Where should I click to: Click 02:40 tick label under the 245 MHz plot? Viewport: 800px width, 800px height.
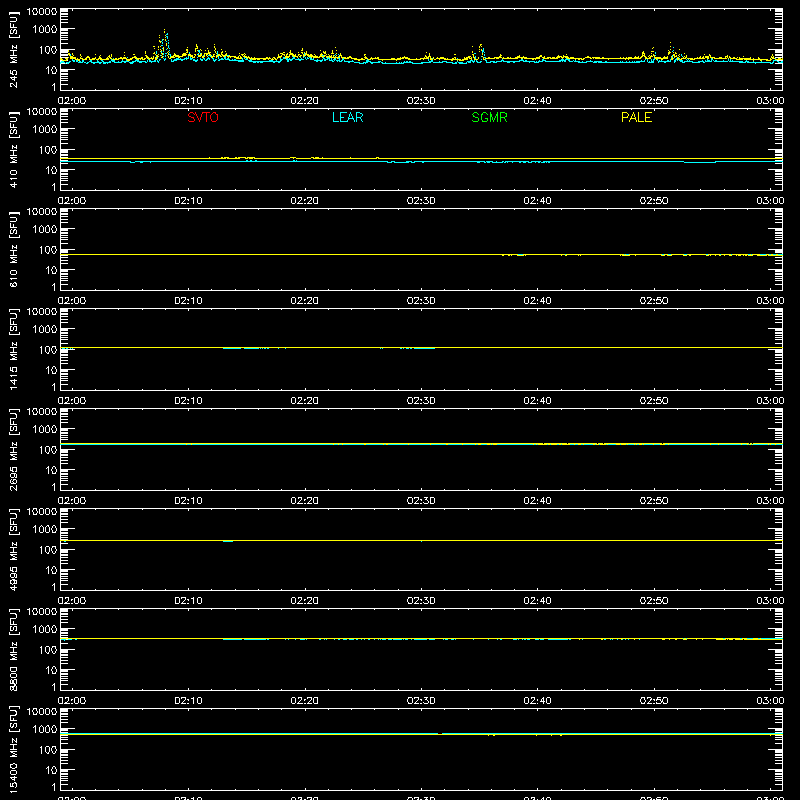[537, 101]
